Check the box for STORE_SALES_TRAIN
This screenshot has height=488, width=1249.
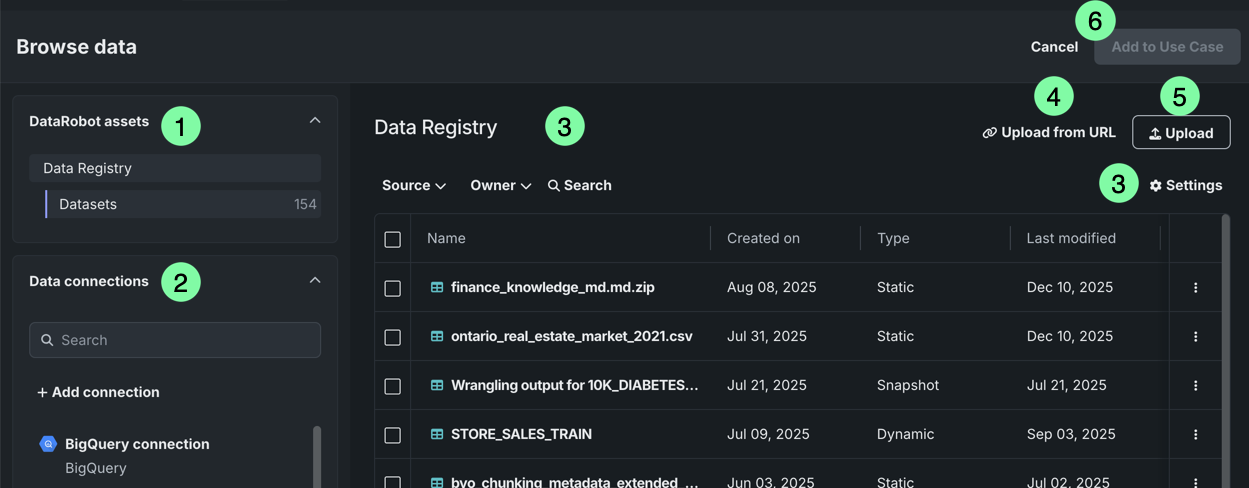(392, 435)
